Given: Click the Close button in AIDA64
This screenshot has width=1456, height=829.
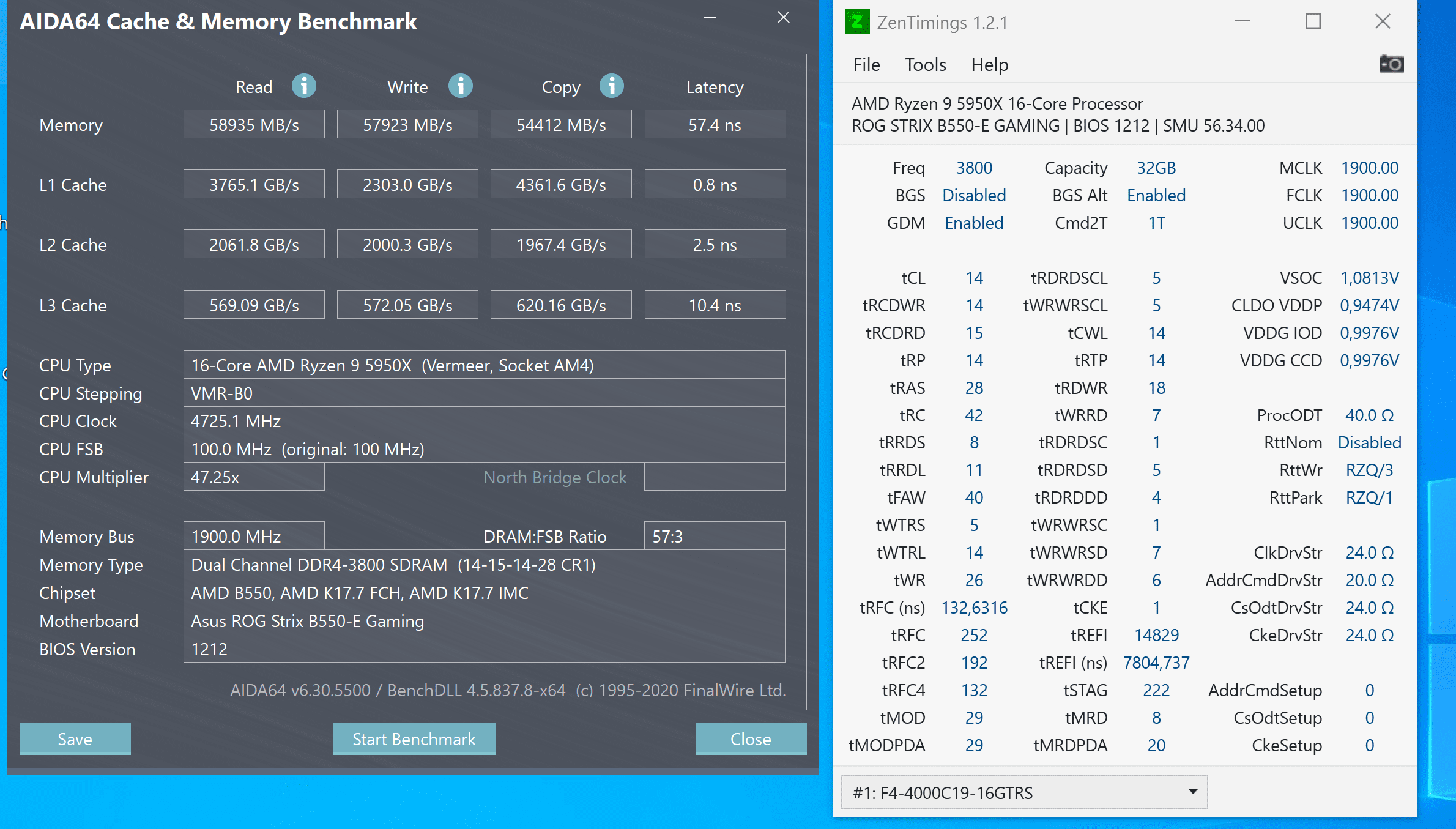Looking at the screenshot, I should click(751, 739).
